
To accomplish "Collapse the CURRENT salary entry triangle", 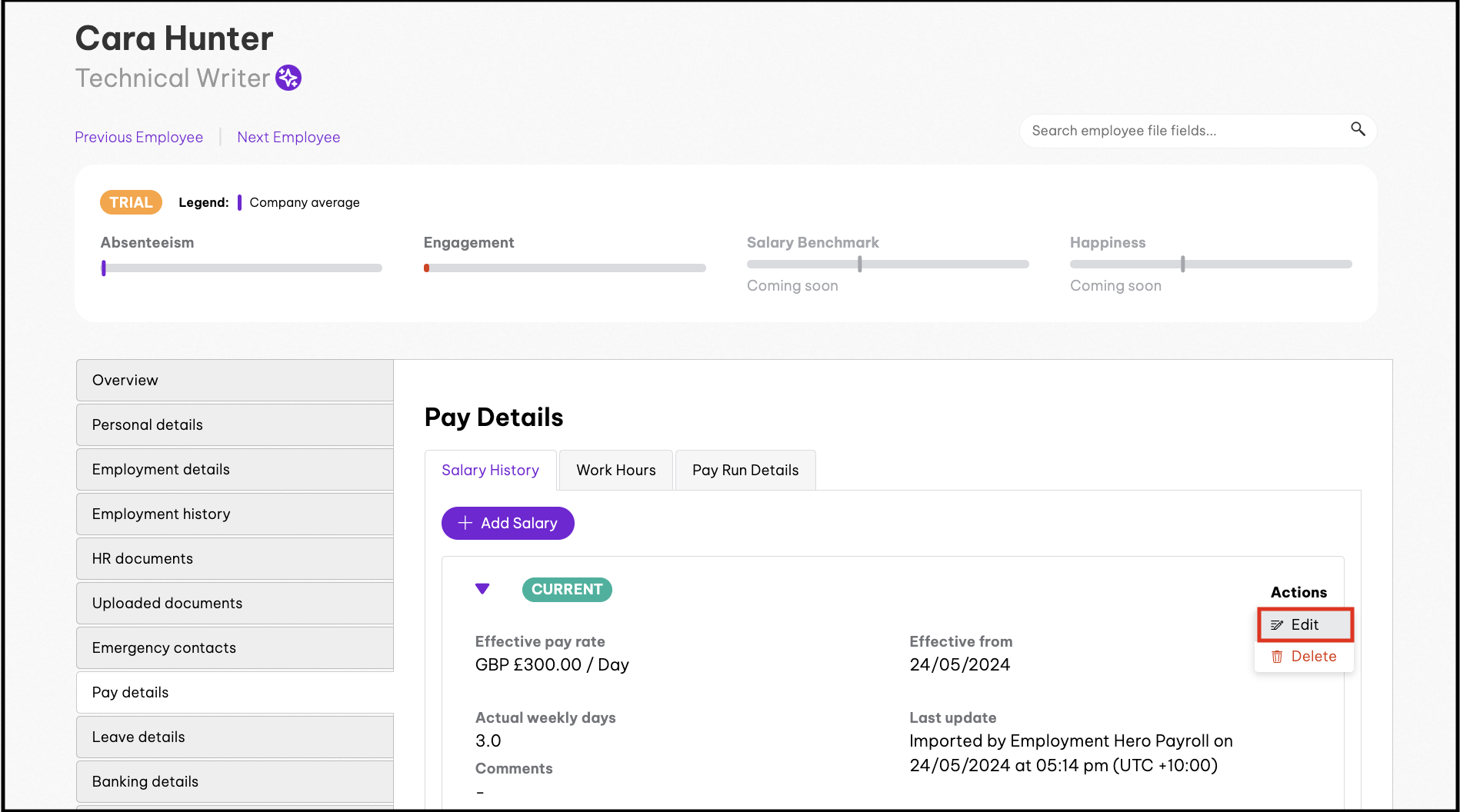I will coord(482,589).
